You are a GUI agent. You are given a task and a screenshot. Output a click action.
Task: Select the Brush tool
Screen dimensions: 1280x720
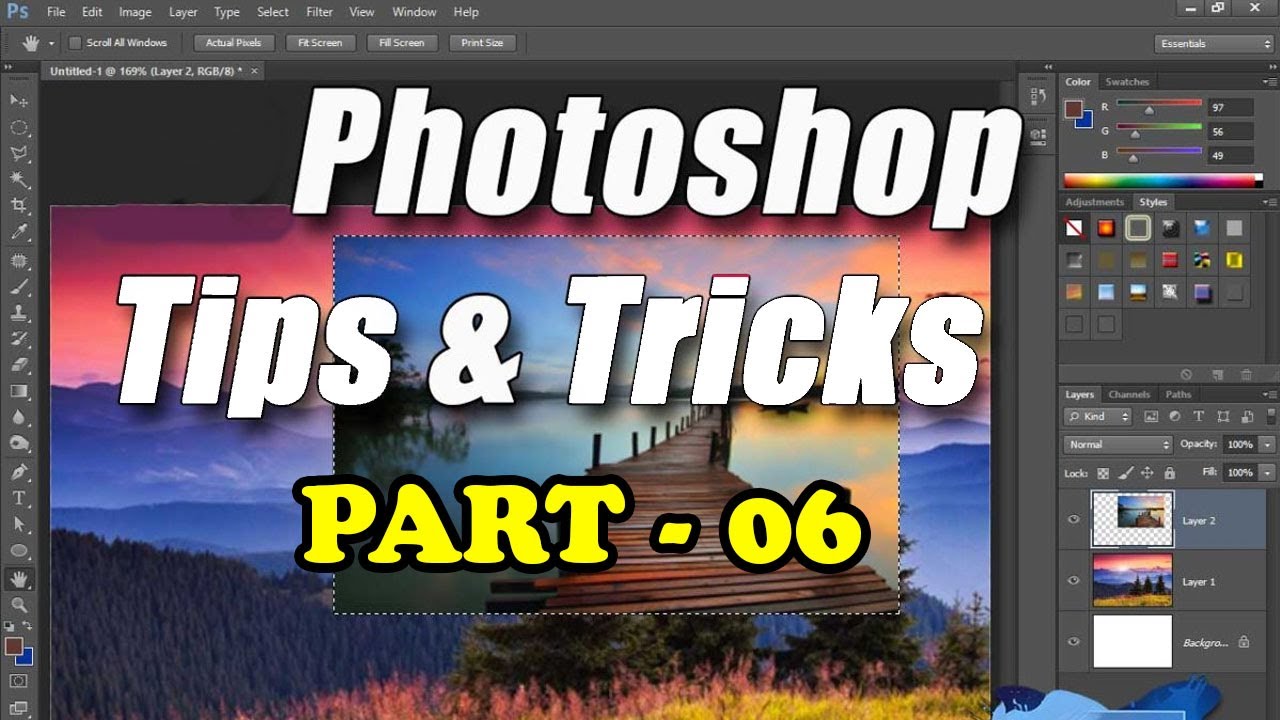click(x=19, y=287)
